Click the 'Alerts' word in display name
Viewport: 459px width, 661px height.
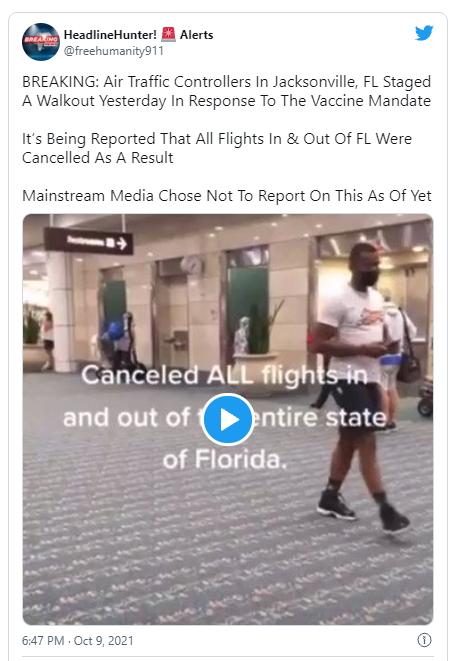point(196,35)
